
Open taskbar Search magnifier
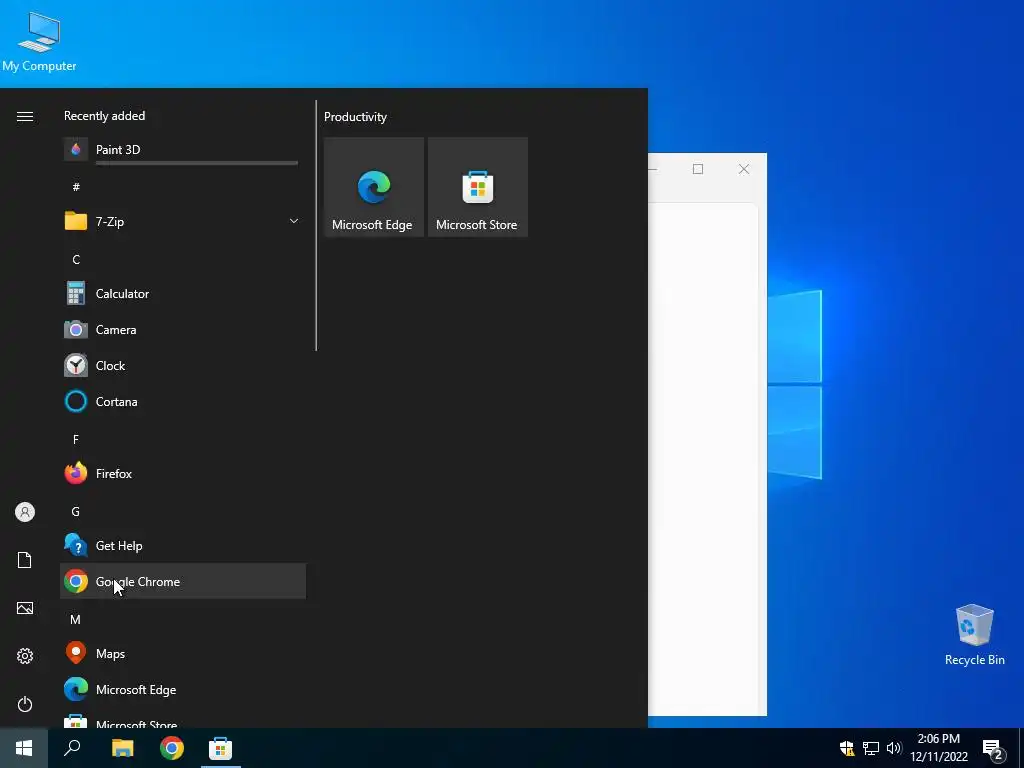tap(72, 748)
